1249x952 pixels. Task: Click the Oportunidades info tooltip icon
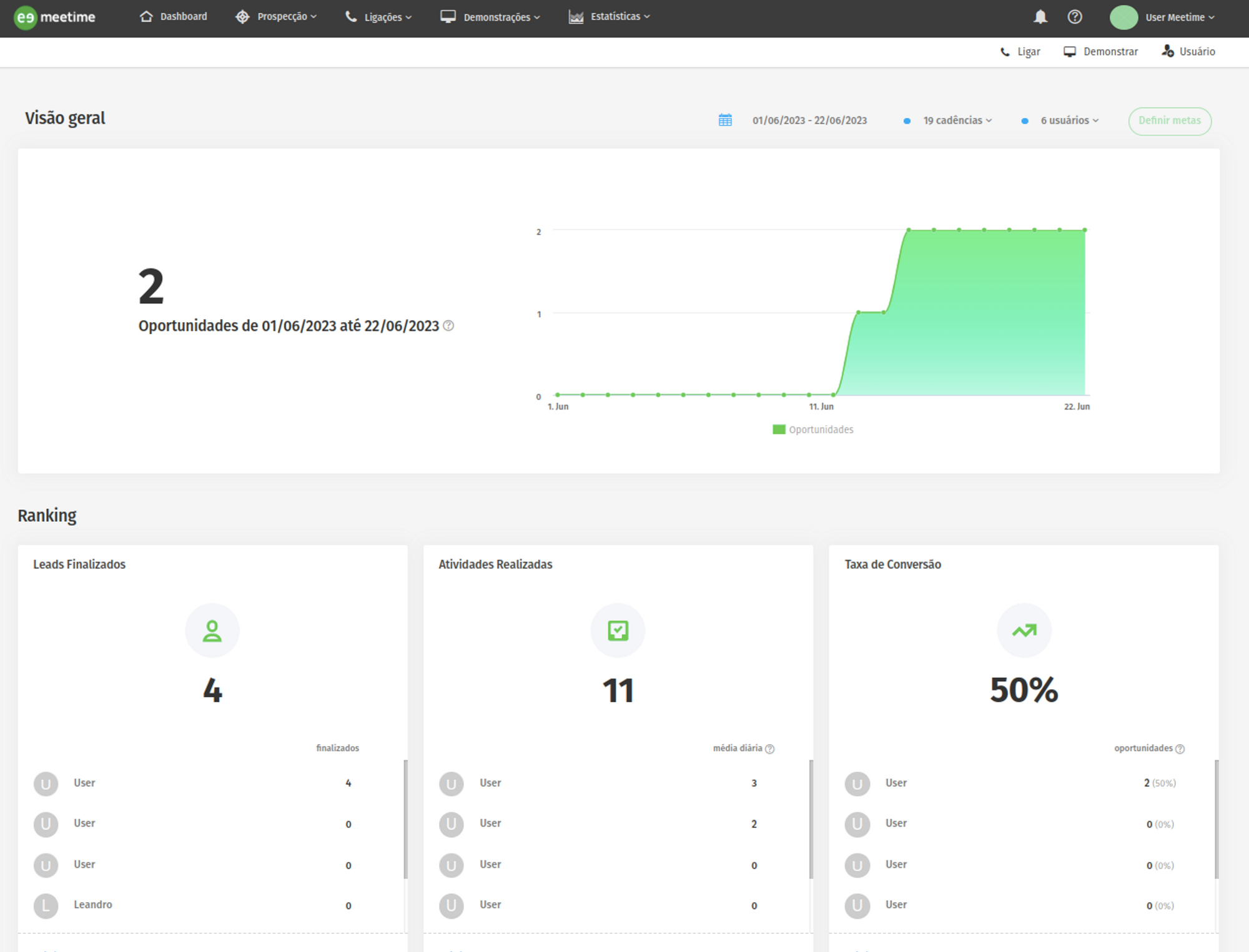pyautogui.click(x=448, y=325)
